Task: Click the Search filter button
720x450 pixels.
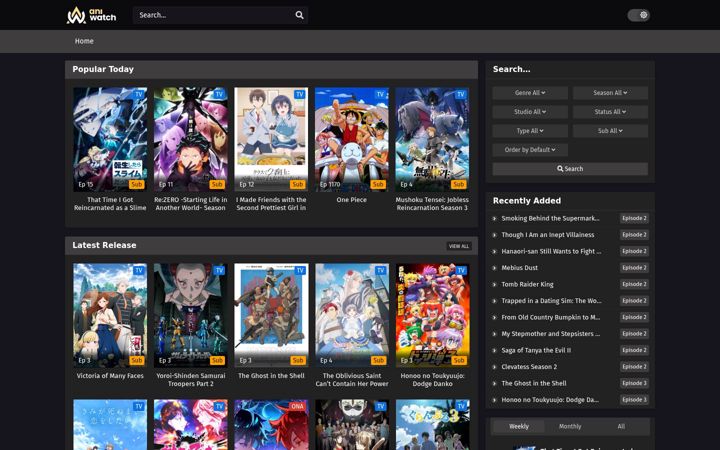Action: point(570,169)
